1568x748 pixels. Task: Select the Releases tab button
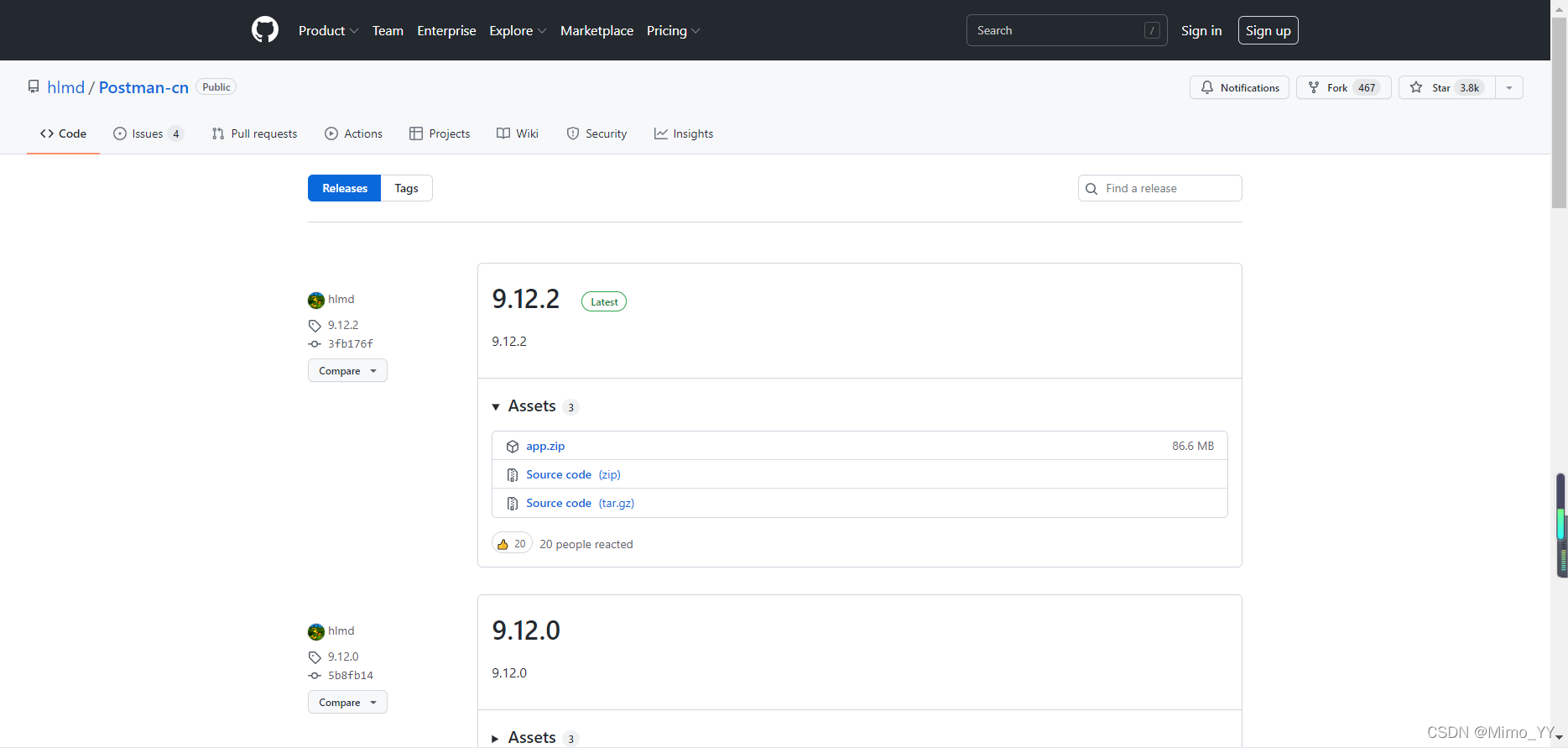coord(345,188)
